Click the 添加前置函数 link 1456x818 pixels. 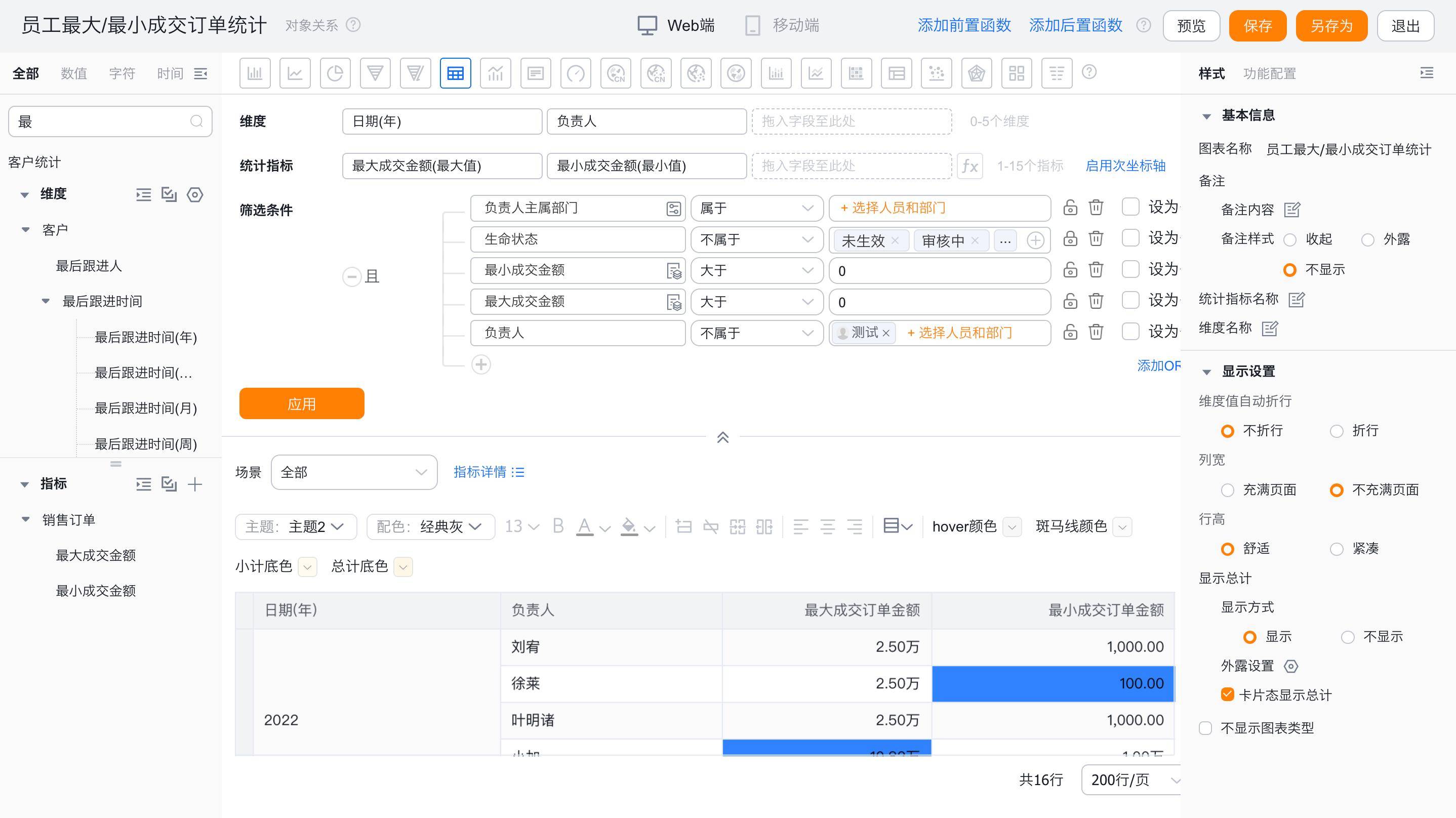(964, 25)
